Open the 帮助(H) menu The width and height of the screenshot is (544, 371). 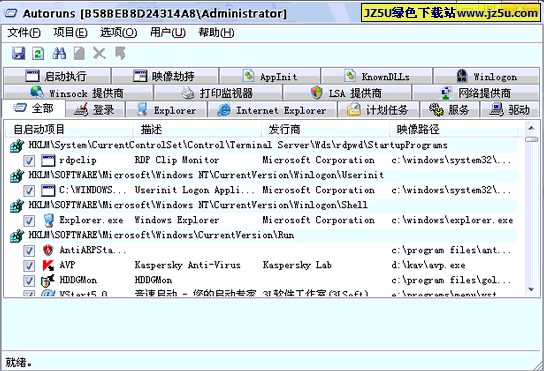click(216, 33)
